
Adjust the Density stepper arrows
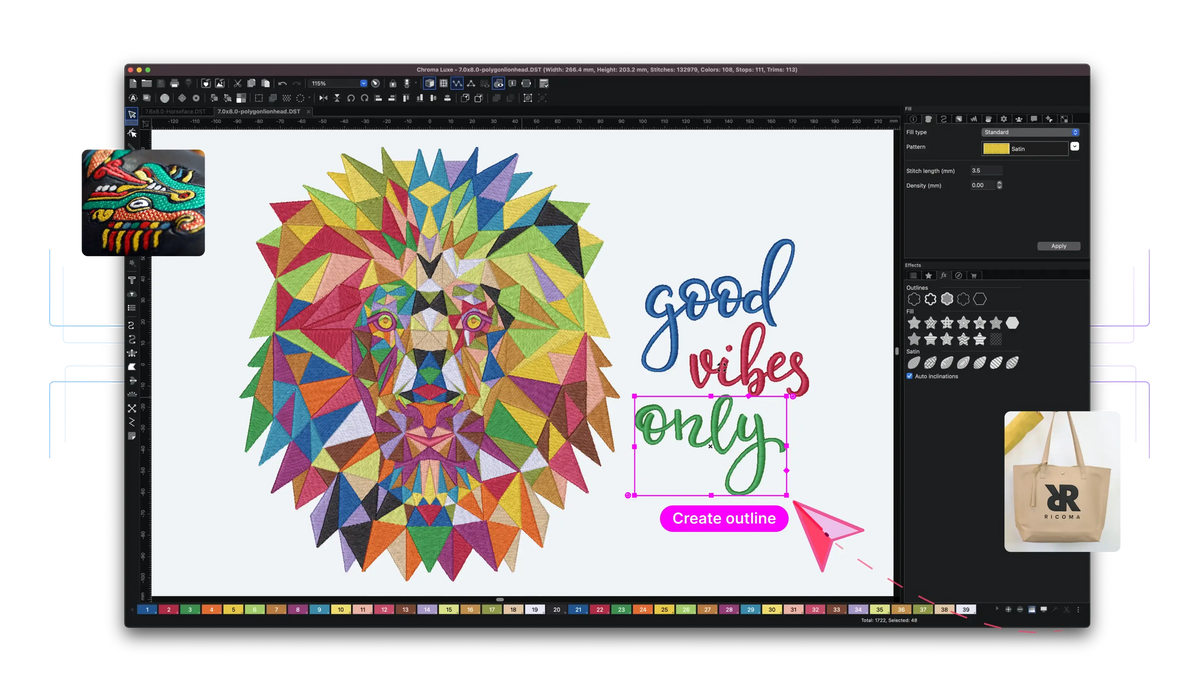(999, 185)
